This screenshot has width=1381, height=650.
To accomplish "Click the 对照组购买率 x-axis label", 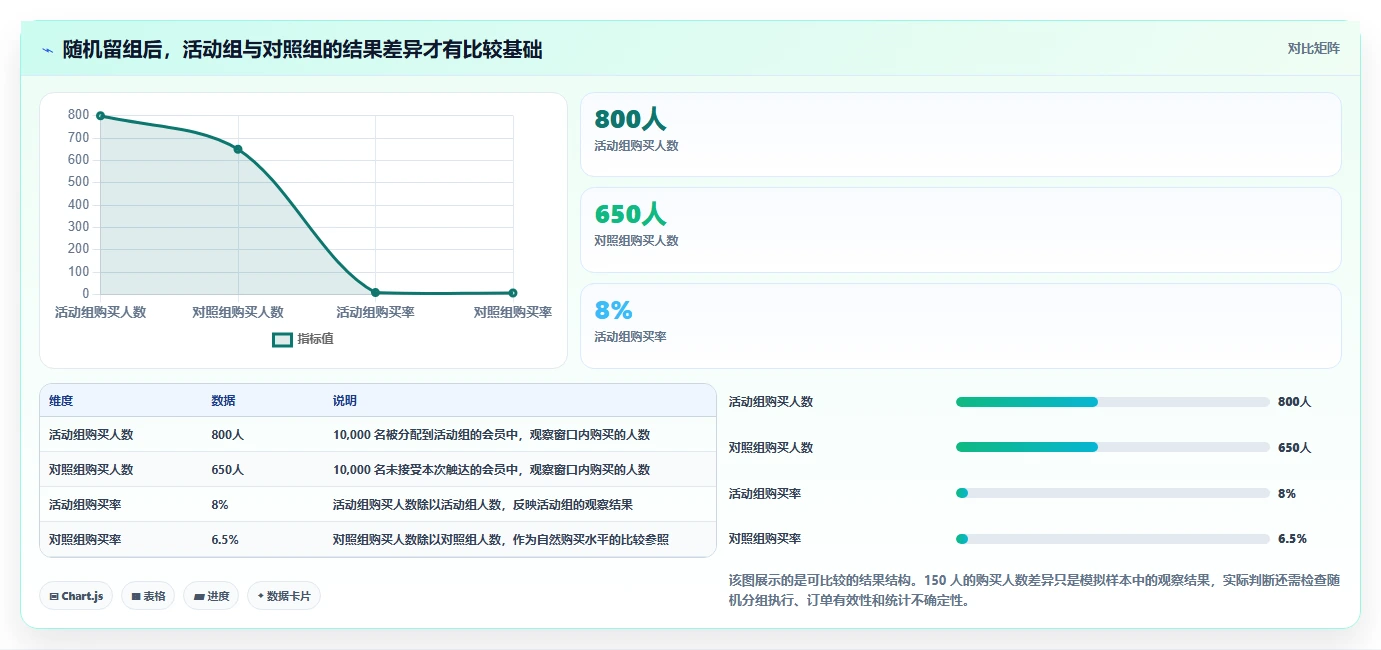I will [x=513, y=312].
